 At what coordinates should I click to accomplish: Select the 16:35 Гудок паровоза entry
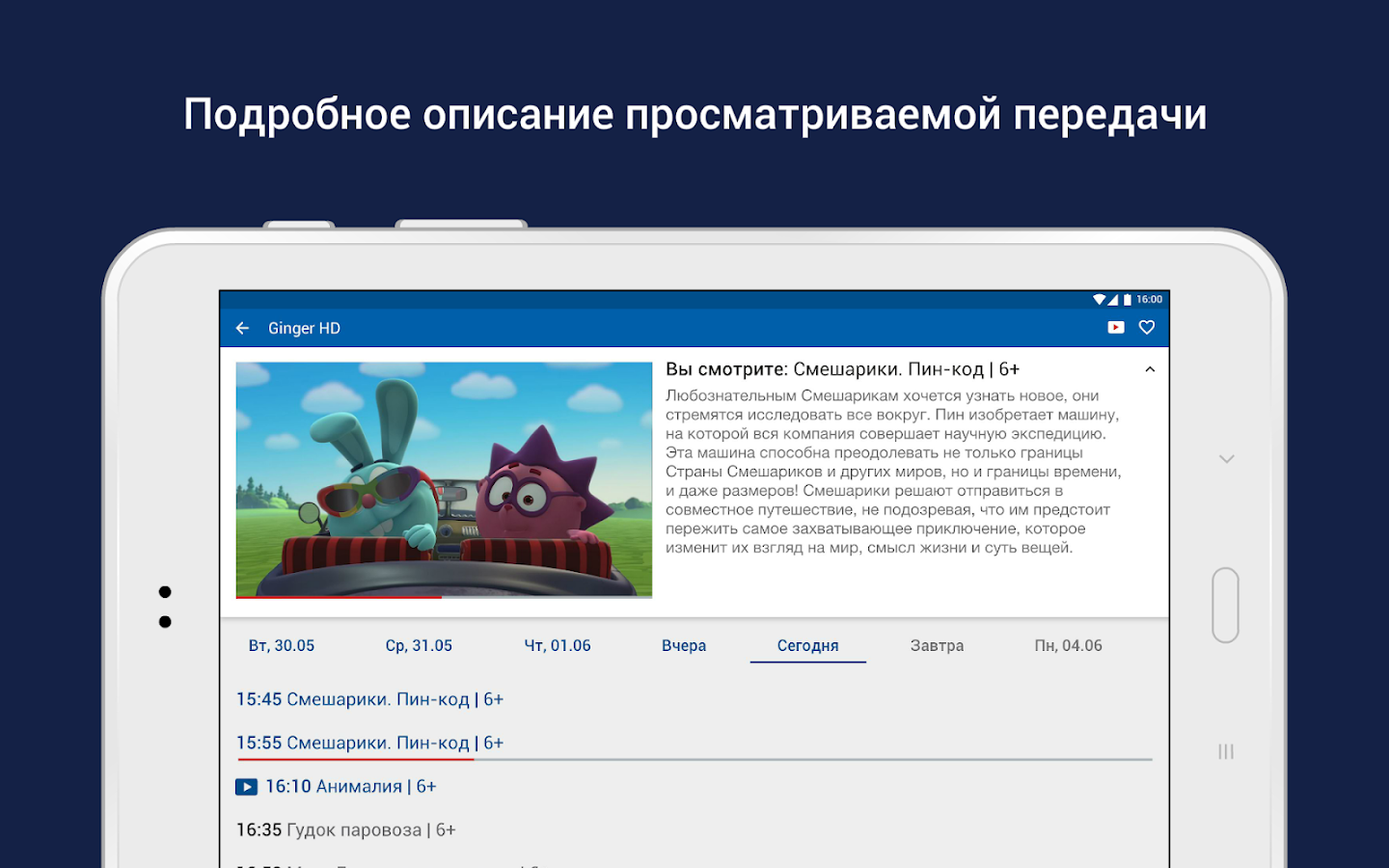click(346, 829)
